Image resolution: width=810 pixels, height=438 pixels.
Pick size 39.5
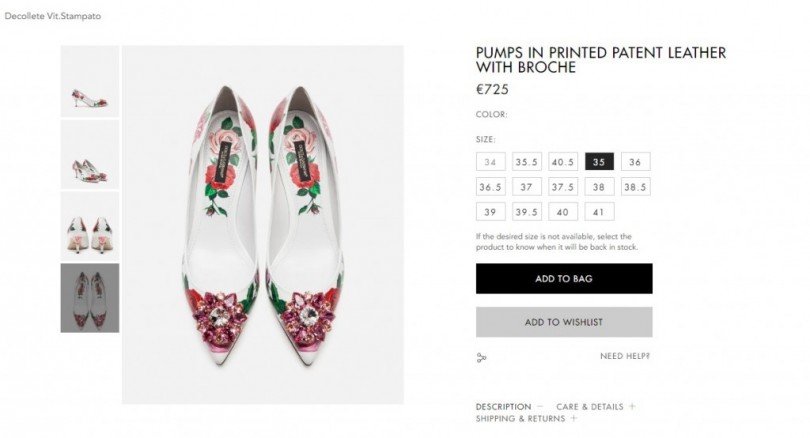coord(527,212)
